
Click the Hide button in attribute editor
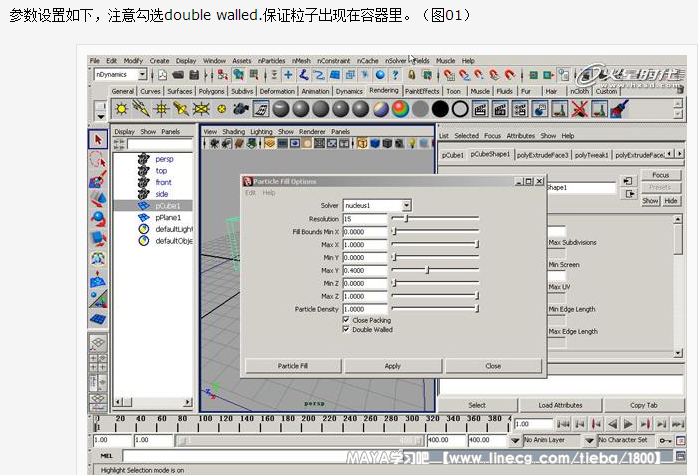pyautogui.click(x=671, y=201)
